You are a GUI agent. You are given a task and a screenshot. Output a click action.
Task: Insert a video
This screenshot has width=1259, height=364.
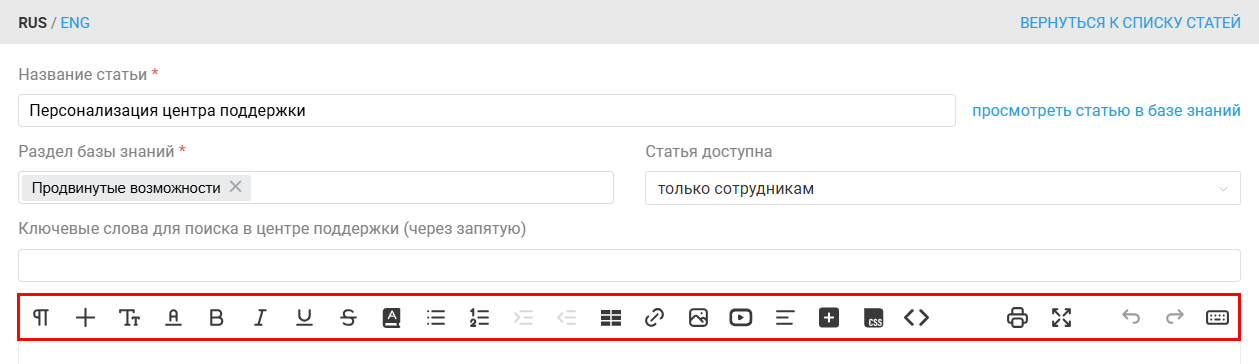coord(741,318)
